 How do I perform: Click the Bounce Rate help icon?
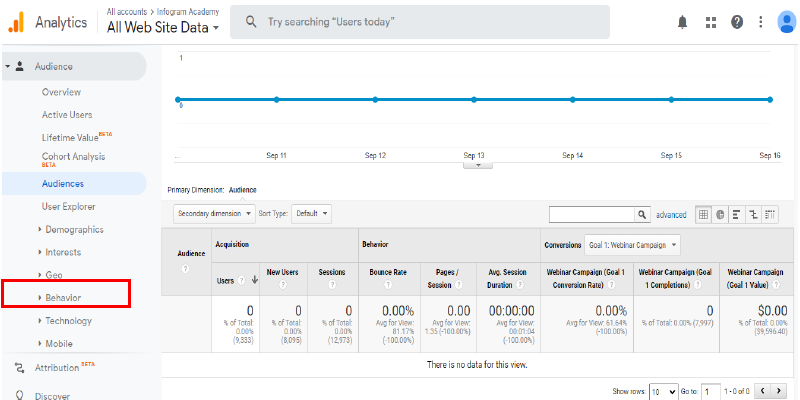(x=388, y=285)
